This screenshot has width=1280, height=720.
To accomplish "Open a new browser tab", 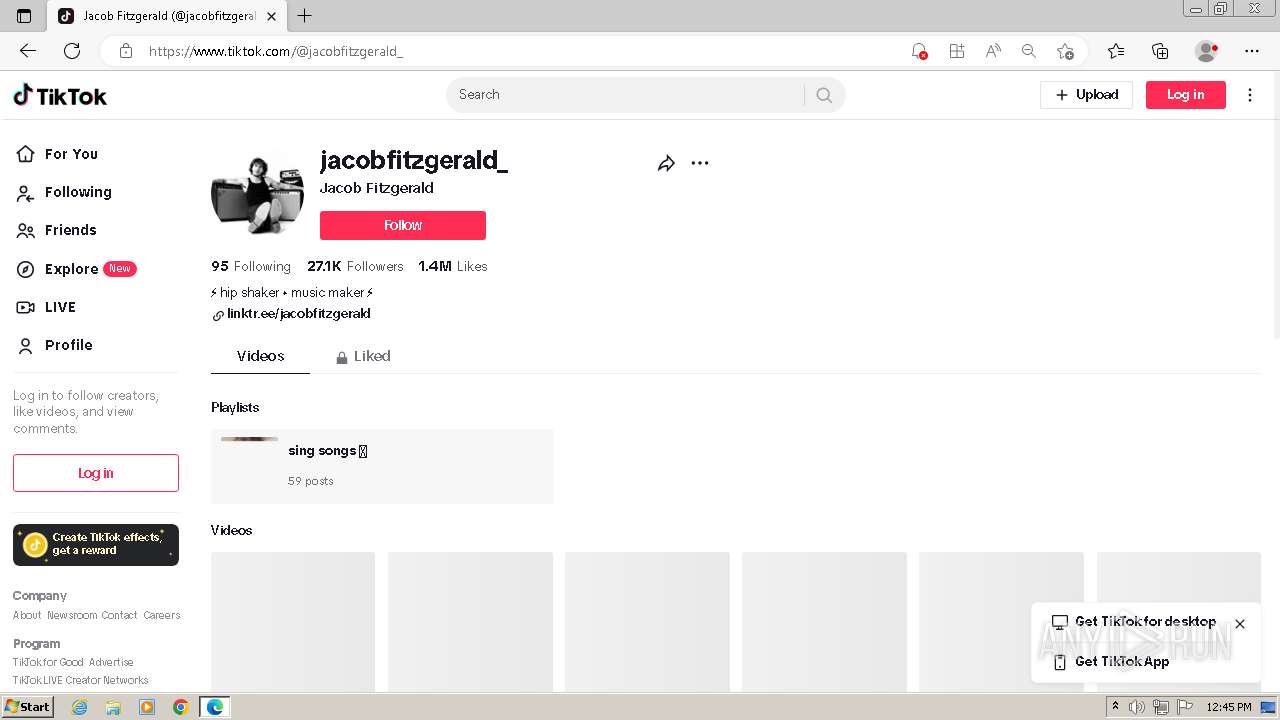I will 305,16.
